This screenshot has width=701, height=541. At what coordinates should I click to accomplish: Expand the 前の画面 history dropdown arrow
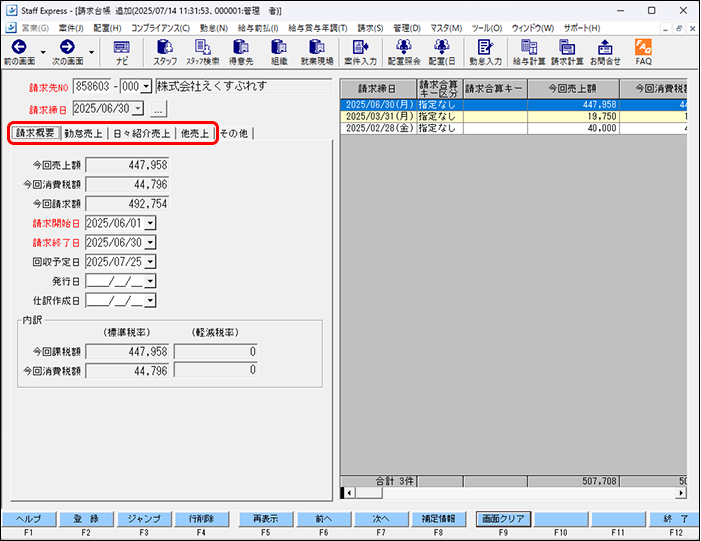(x=43, y=52)
